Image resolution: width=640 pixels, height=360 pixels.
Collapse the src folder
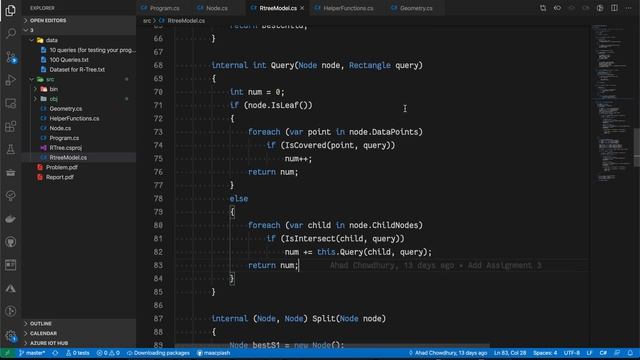click(x=79, y=79)
